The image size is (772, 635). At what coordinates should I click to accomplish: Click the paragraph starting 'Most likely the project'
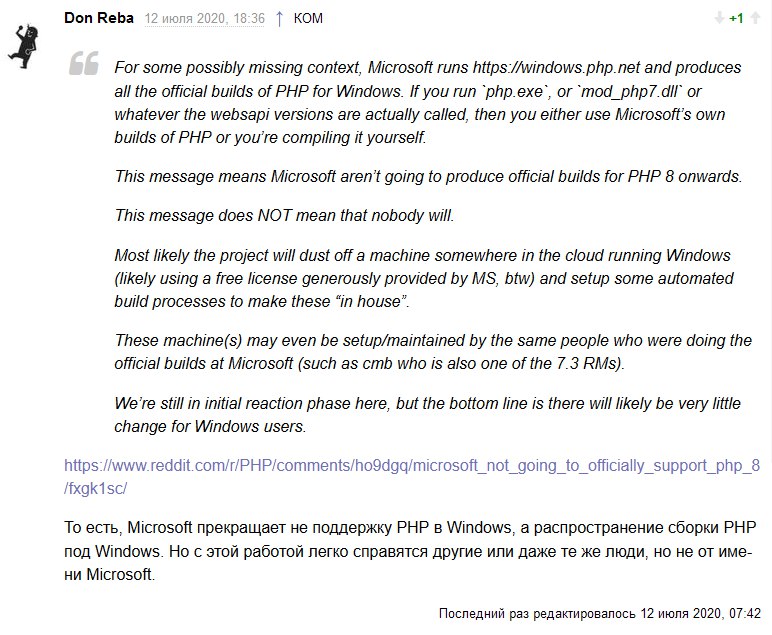[424, 278]
